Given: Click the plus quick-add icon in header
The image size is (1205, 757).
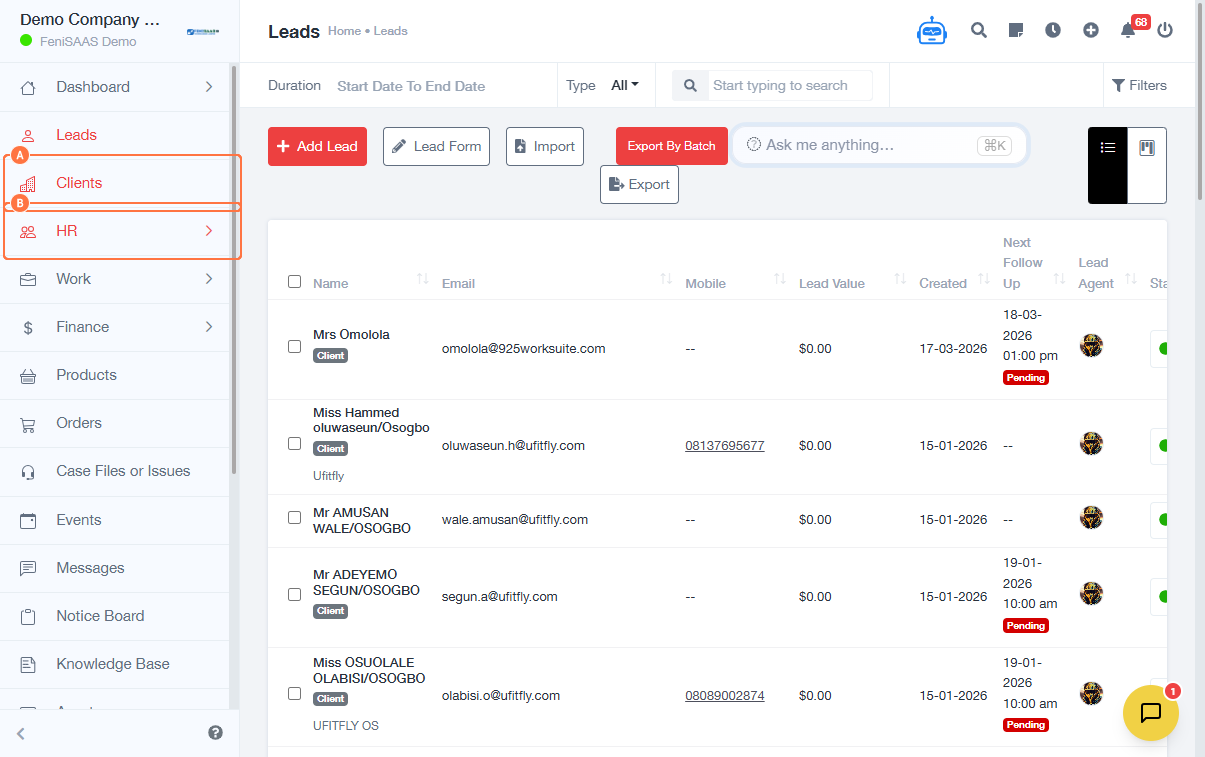Looking at the screenshot, I should pos(1091,30).
